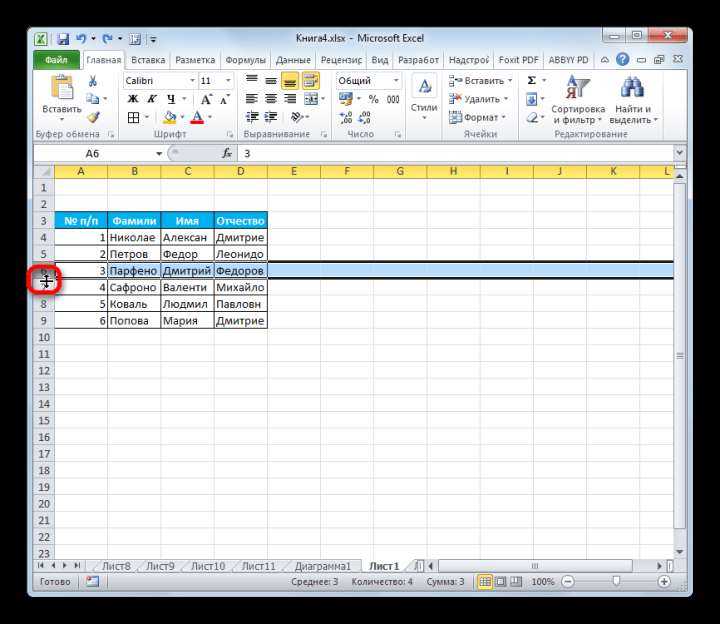Toggle bottom vertical alignment button
The height and width of the screenshot is (624, 720).
290,81
